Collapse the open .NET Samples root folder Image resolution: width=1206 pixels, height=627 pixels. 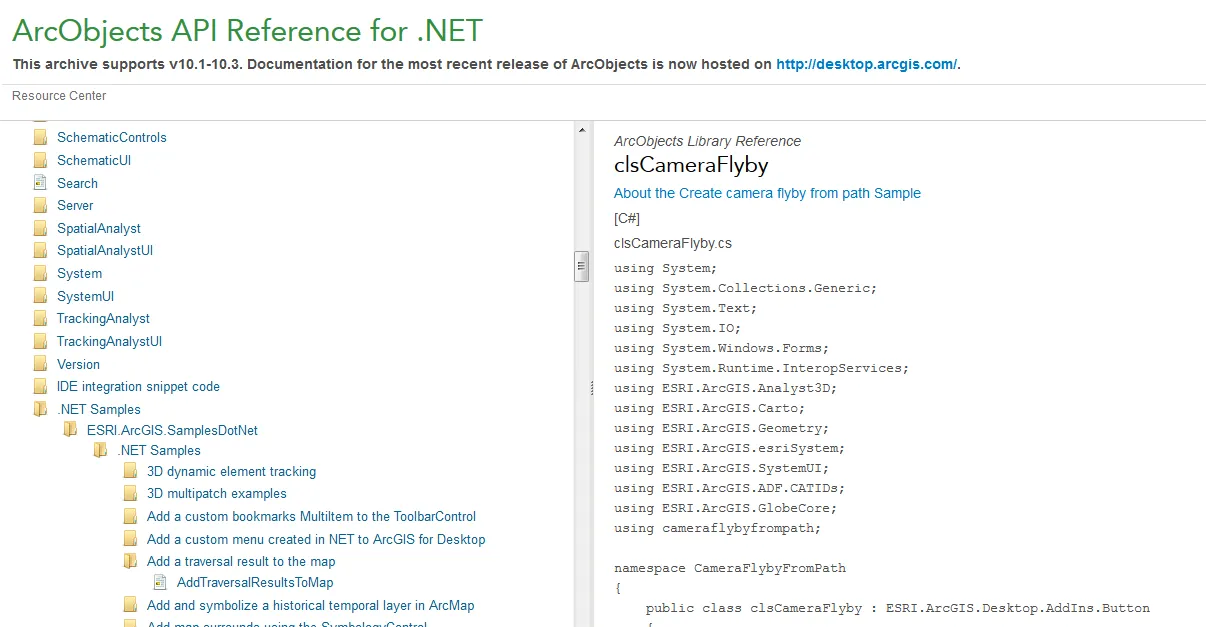tap(40, 409)
